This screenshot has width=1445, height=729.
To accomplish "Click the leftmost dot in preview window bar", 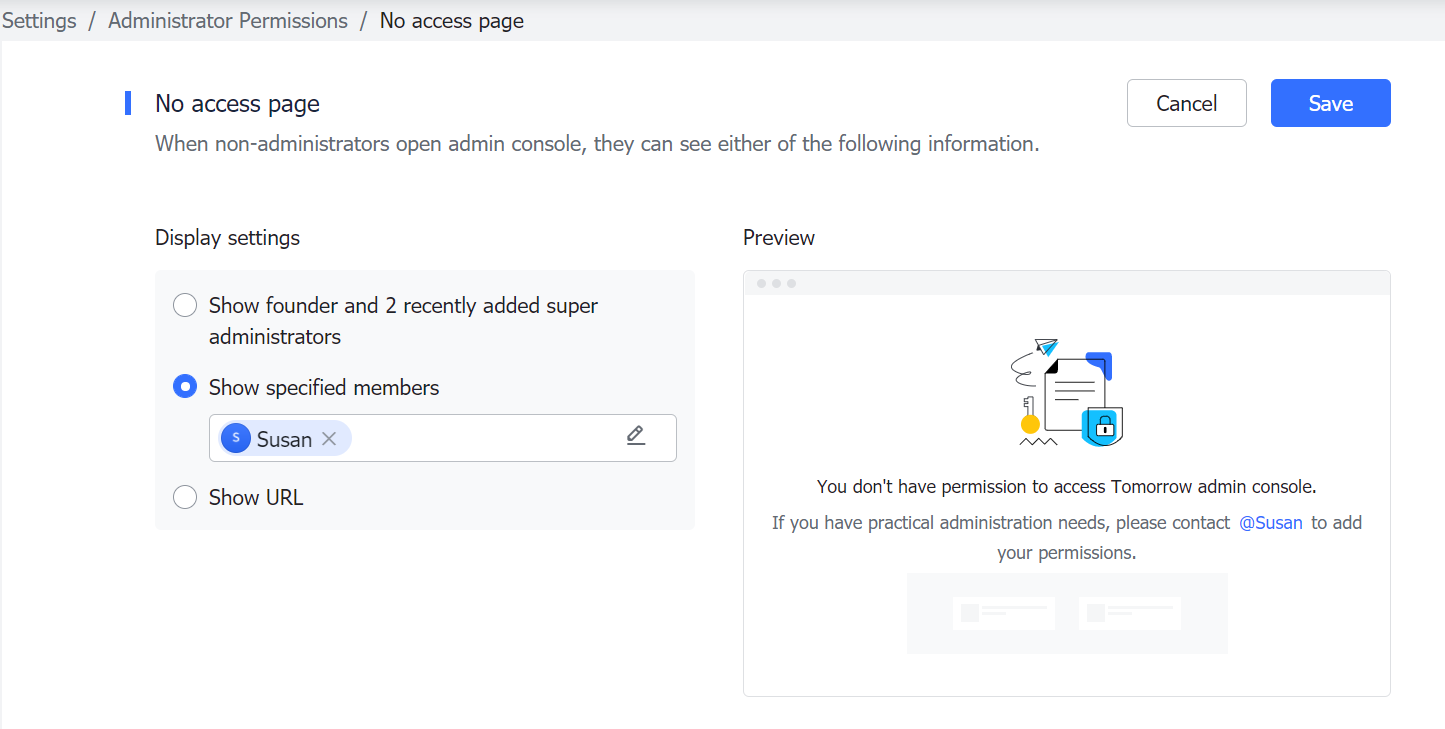I will click(762, 284).
